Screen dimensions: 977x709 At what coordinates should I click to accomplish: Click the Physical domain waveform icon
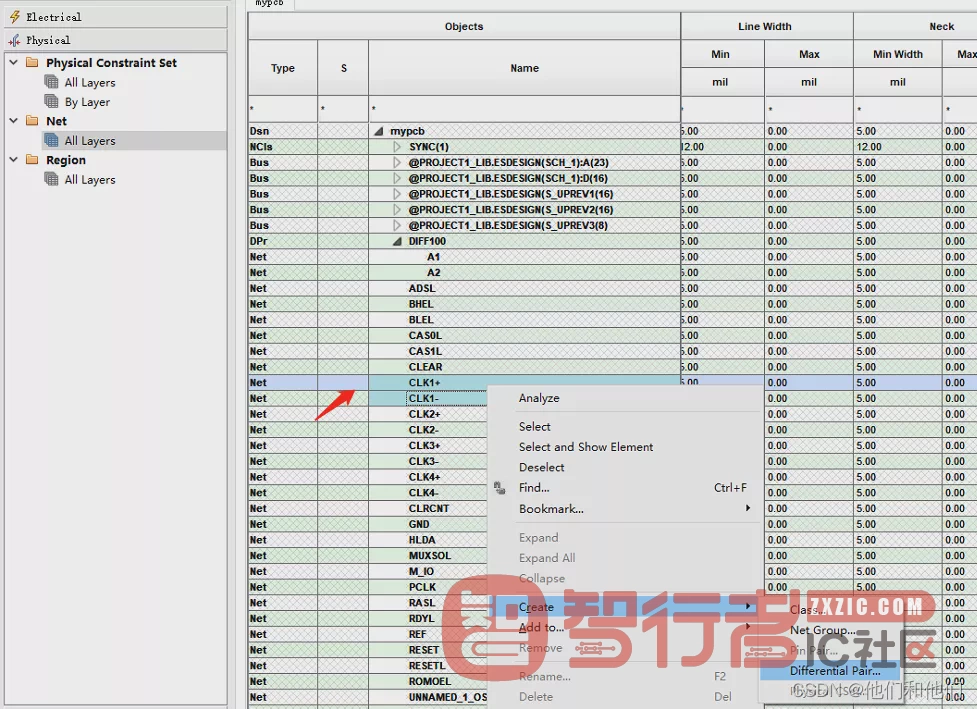[15, 40]
